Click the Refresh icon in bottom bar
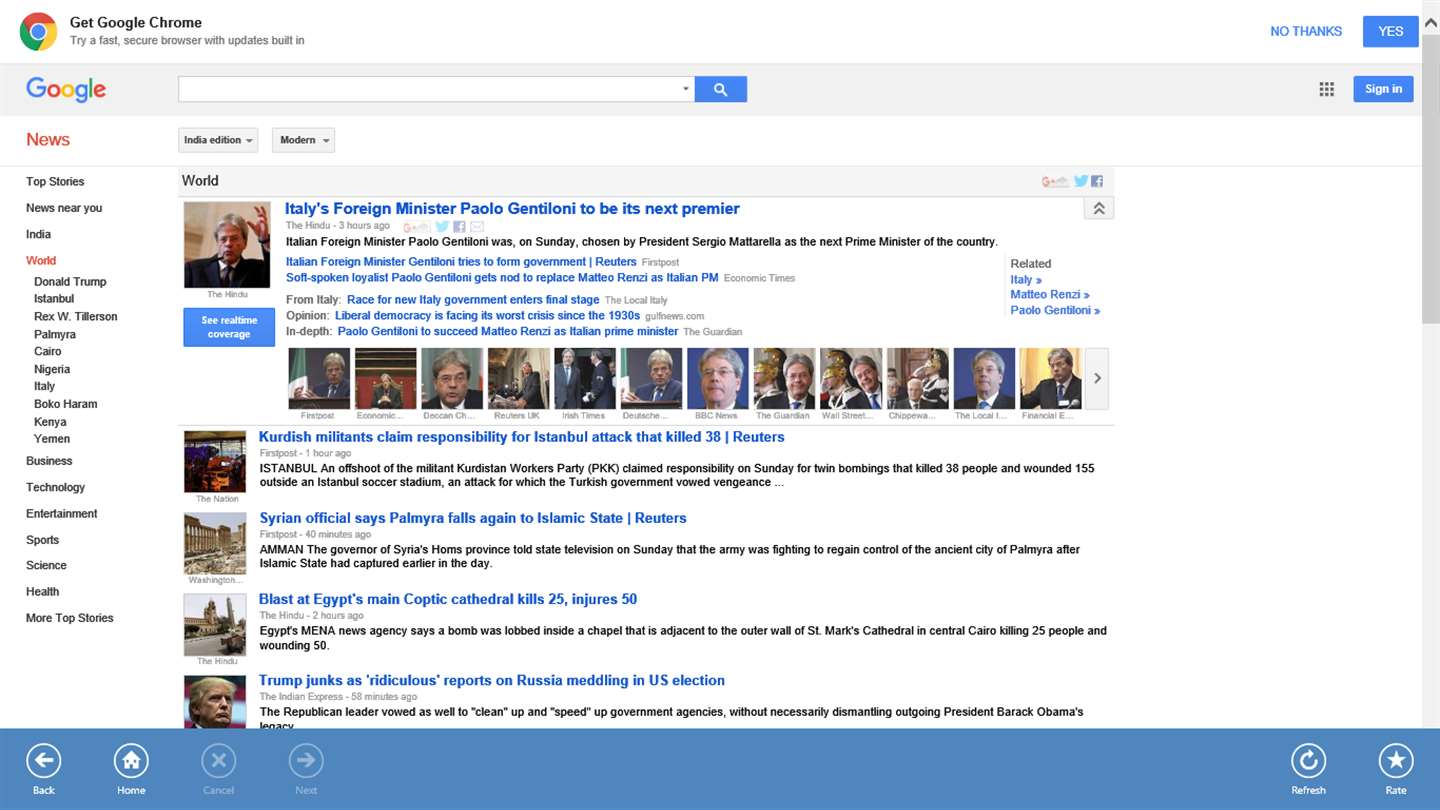This screenshot has width=1440, height=810. pyautogui.click(x=1308, y=762)
